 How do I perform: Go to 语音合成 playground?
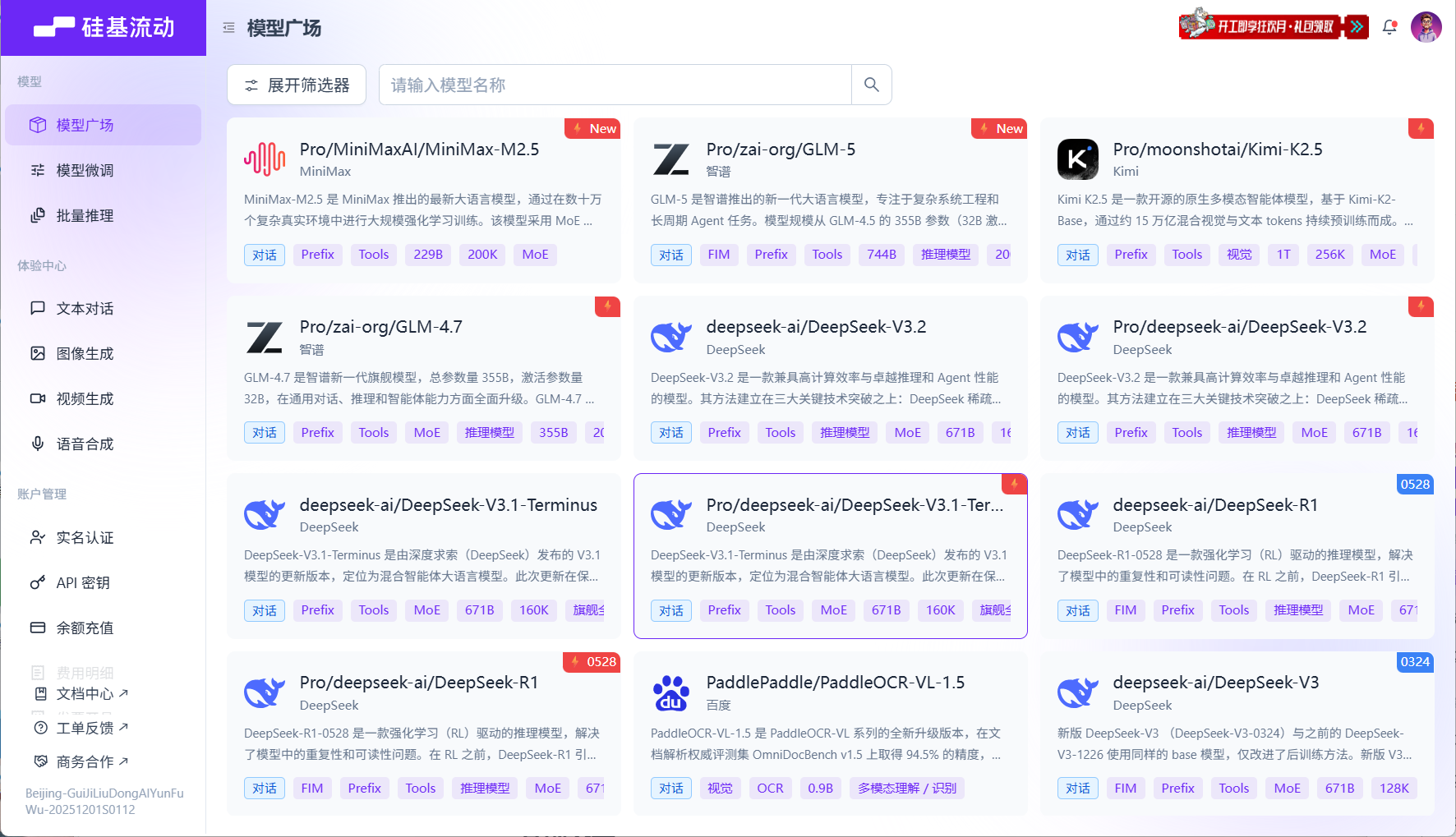(104, 444)
